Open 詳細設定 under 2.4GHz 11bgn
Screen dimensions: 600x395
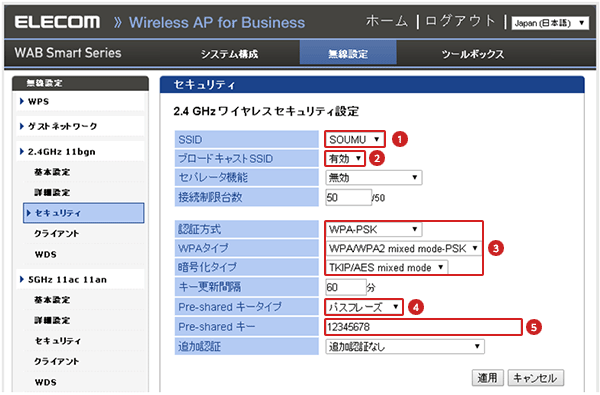pyautogui.click(x=52, y=193)
